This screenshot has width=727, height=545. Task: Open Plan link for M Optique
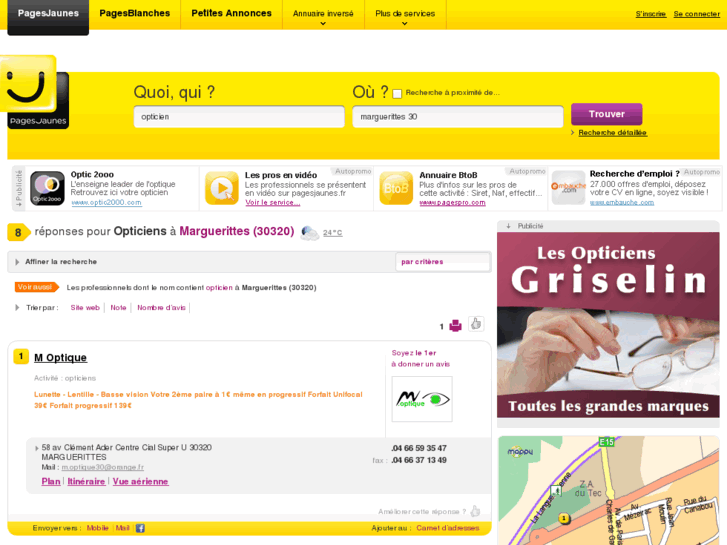coord(51,481)
